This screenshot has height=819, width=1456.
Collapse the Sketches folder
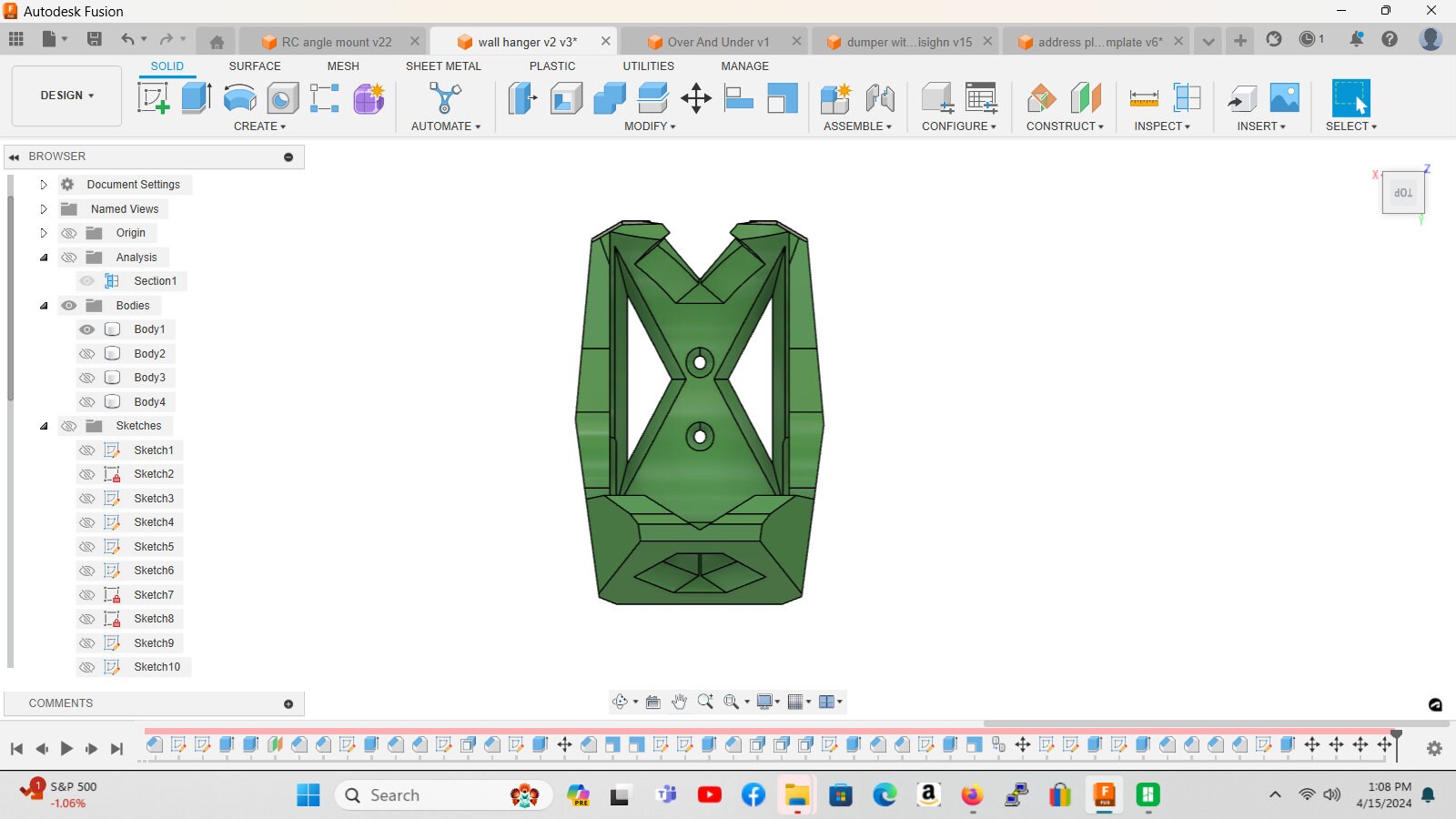click(43, 426)
